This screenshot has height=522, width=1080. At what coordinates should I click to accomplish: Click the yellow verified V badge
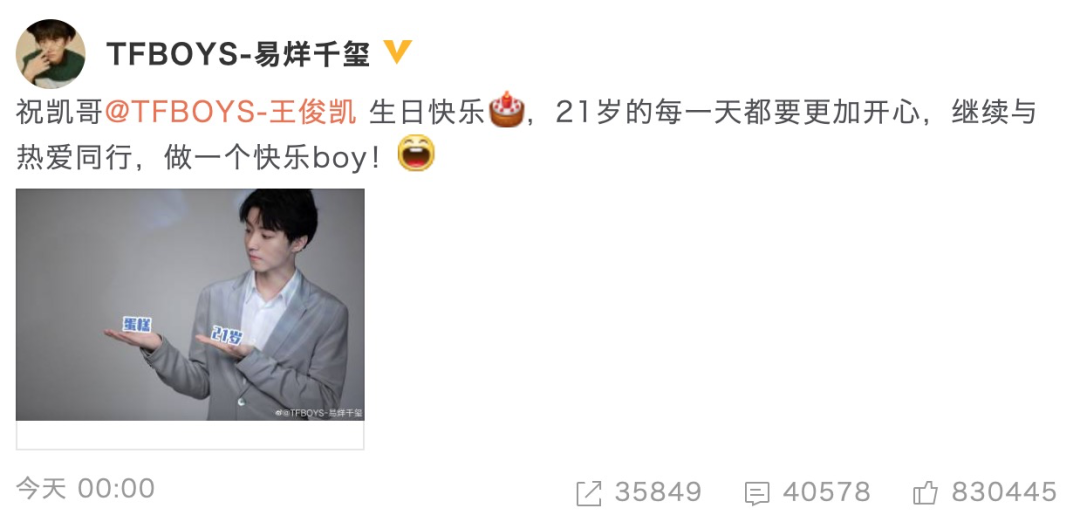click(x=397, y=53)
